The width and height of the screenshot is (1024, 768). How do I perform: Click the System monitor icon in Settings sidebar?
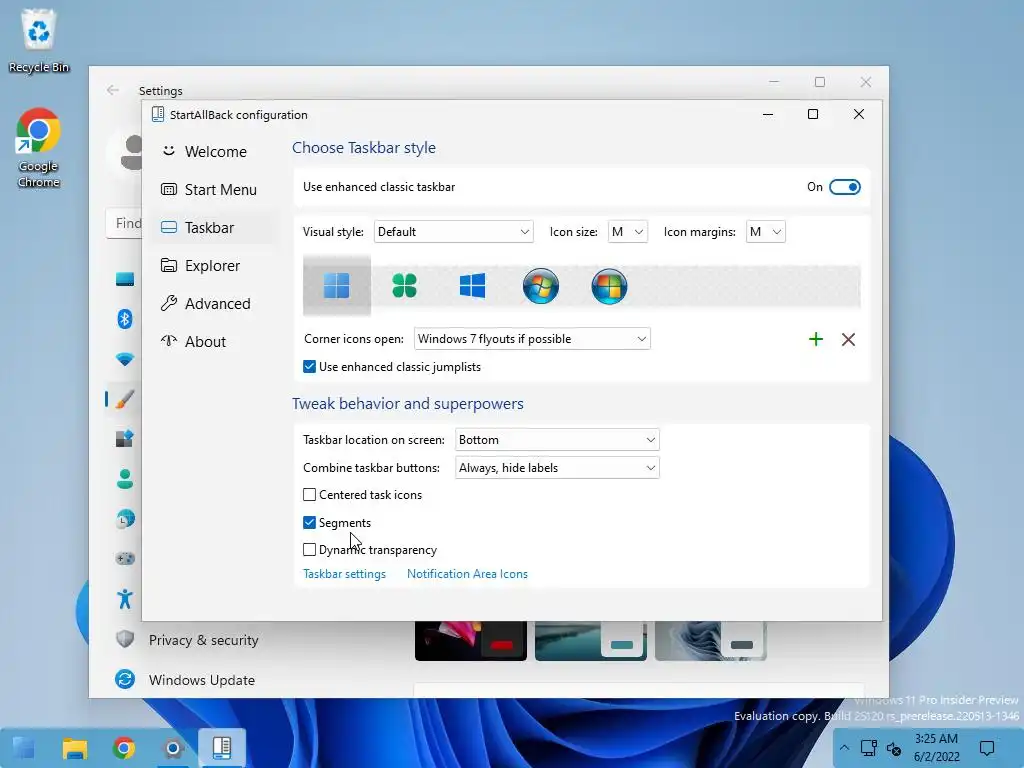pos(125,279)
